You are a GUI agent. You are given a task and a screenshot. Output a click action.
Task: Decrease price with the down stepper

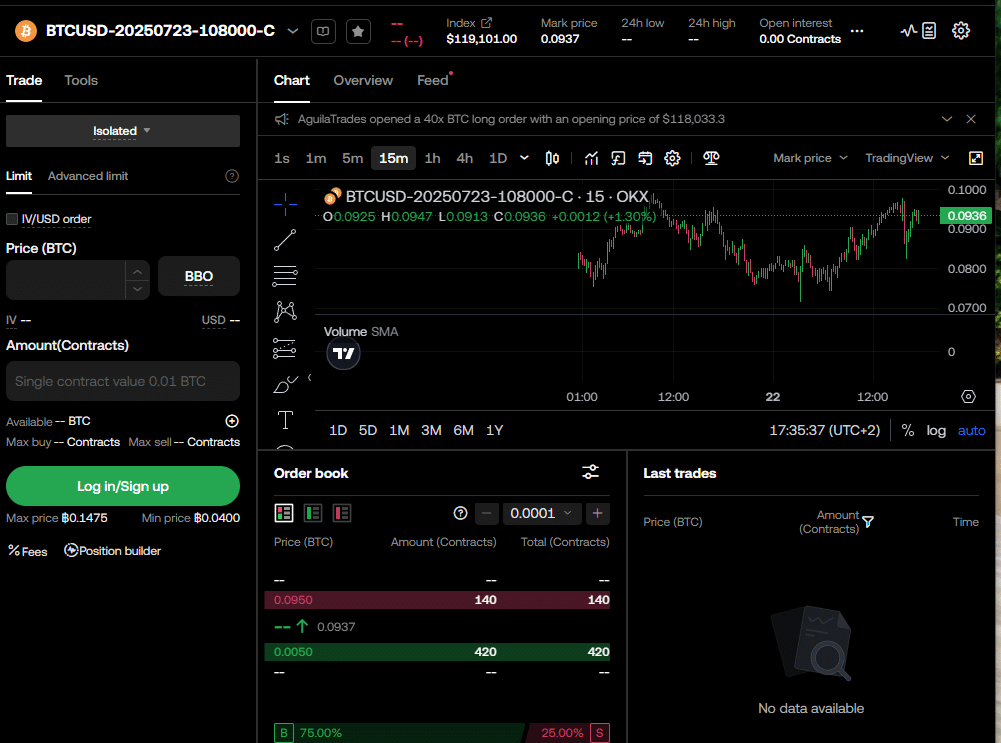[x=137, y=289]
